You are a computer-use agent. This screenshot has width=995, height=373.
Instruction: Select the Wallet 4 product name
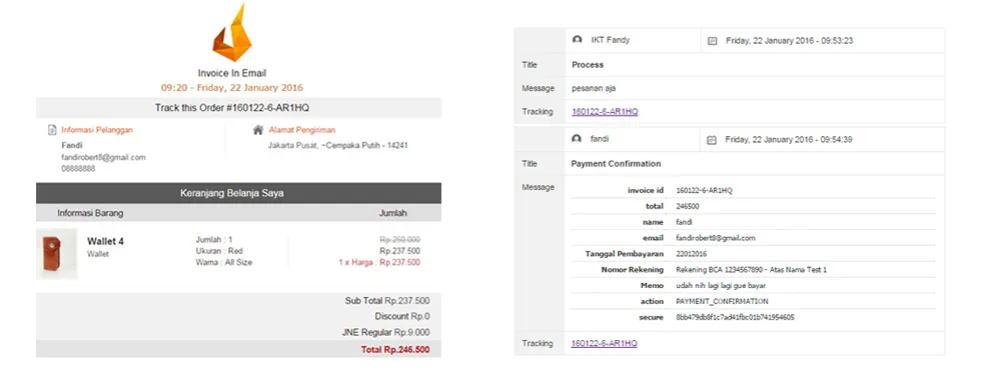coord(105,242)
